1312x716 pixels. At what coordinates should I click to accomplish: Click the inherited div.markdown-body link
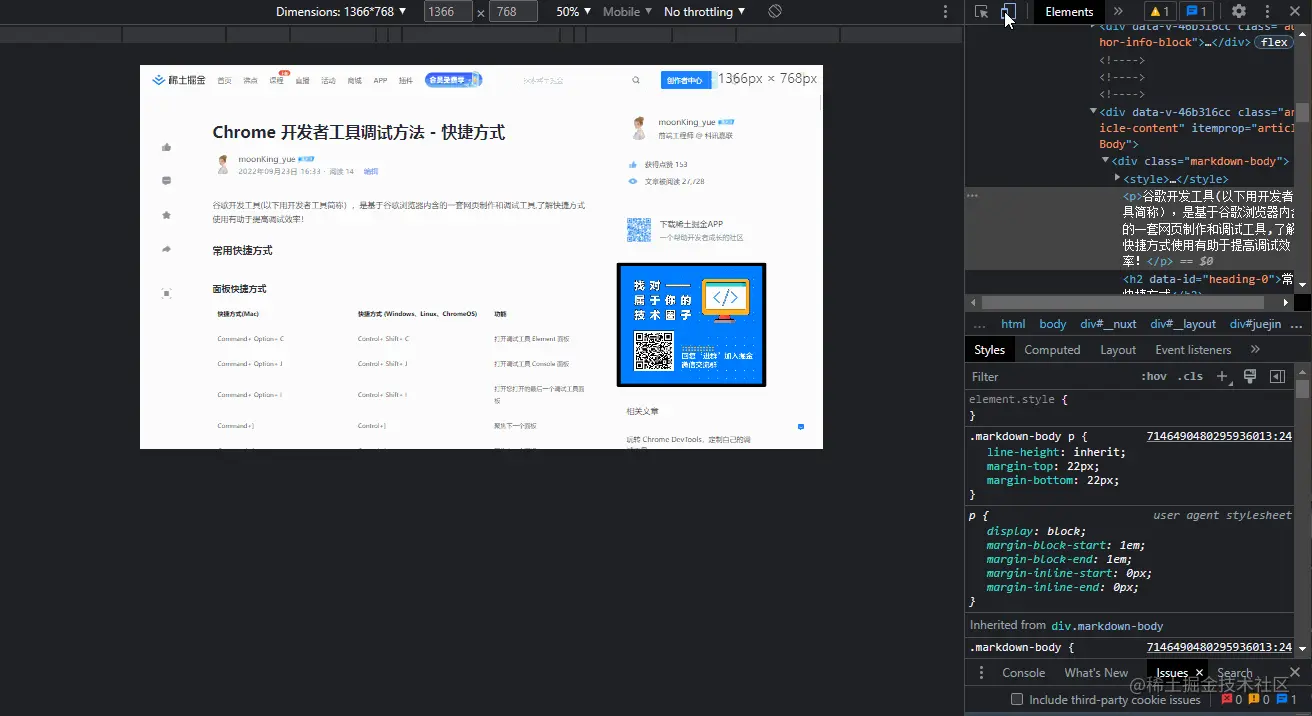click(1107, 626)
